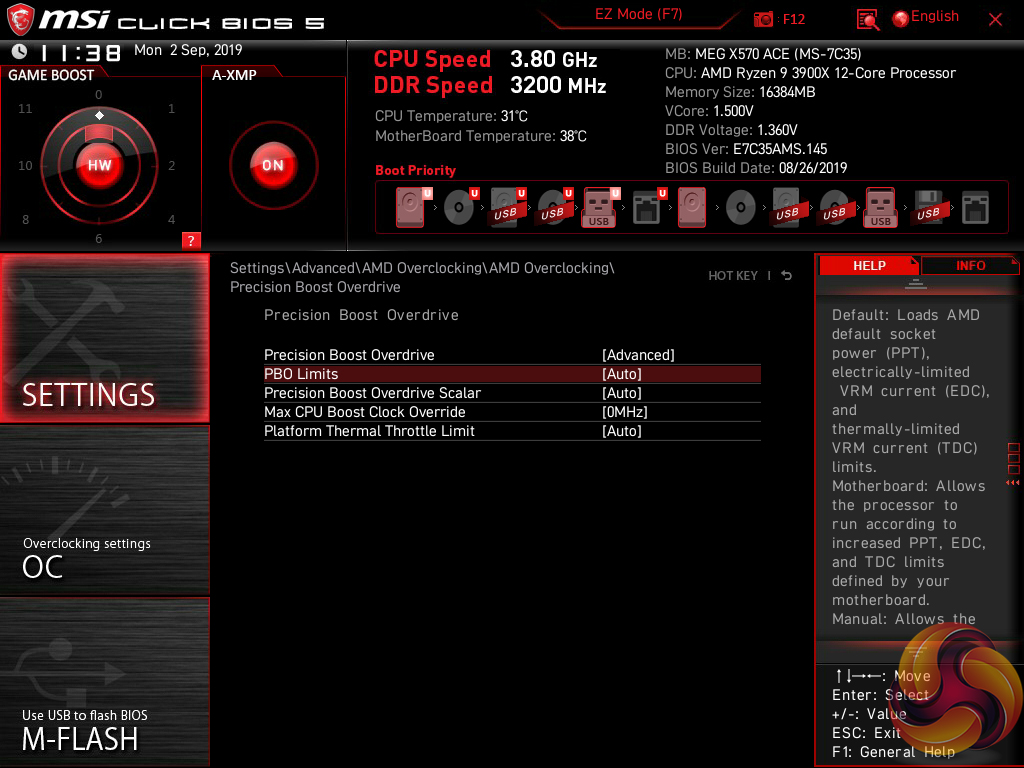This screenshot has width=1024, height=768.
Task: Click MB: MEG X570 ACE (MS-7C35) text
Action: click(x=763, y=54)
